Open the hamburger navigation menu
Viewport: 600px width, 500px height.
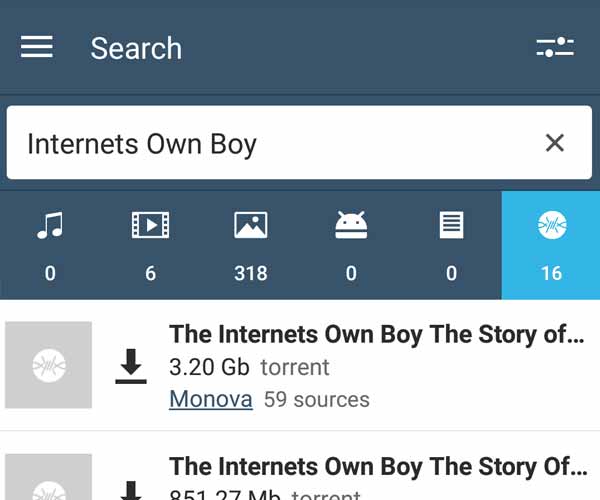click(x=37, y=47)
